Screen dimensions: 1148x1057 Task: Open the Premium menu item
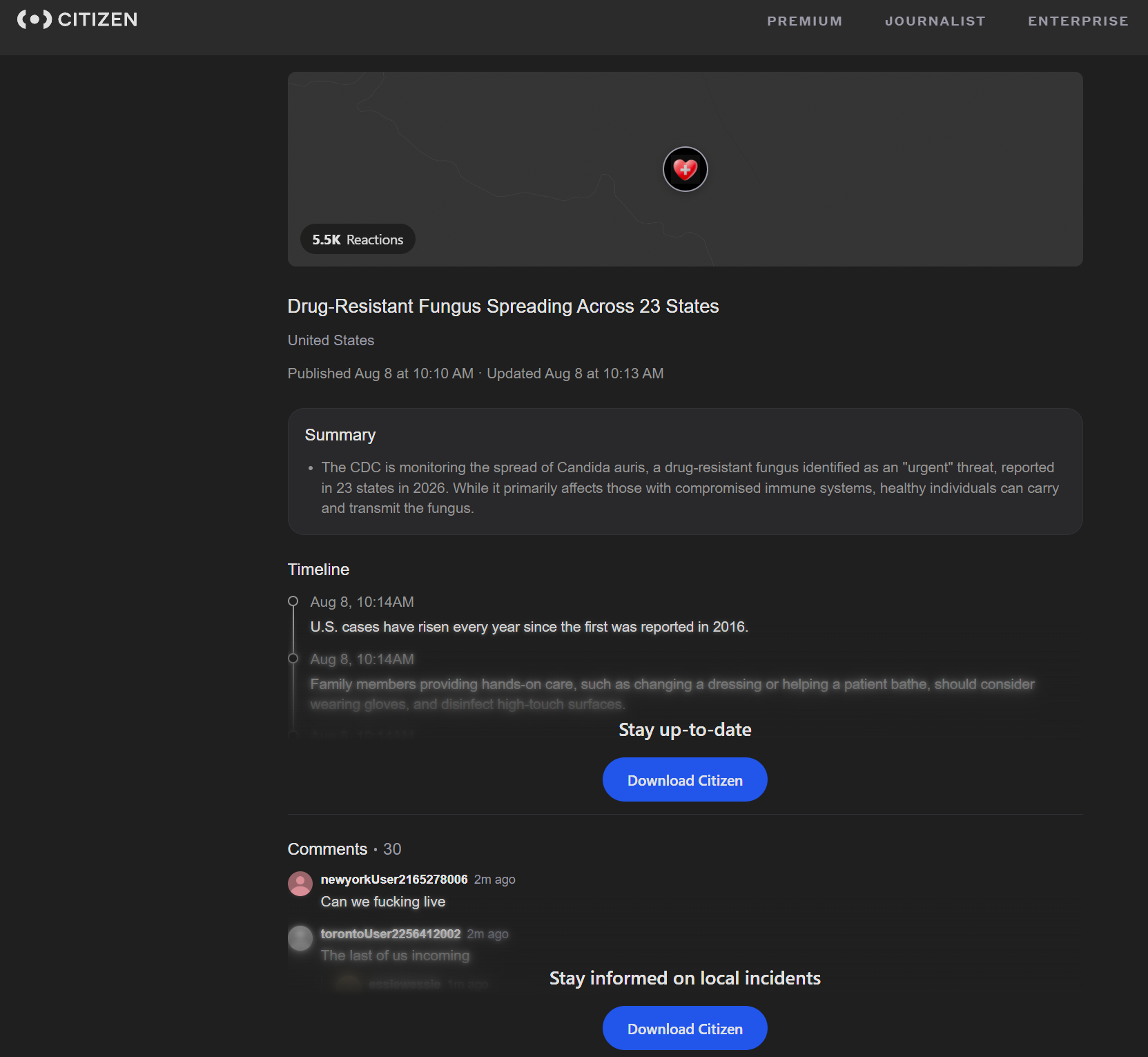pos(805,21)
